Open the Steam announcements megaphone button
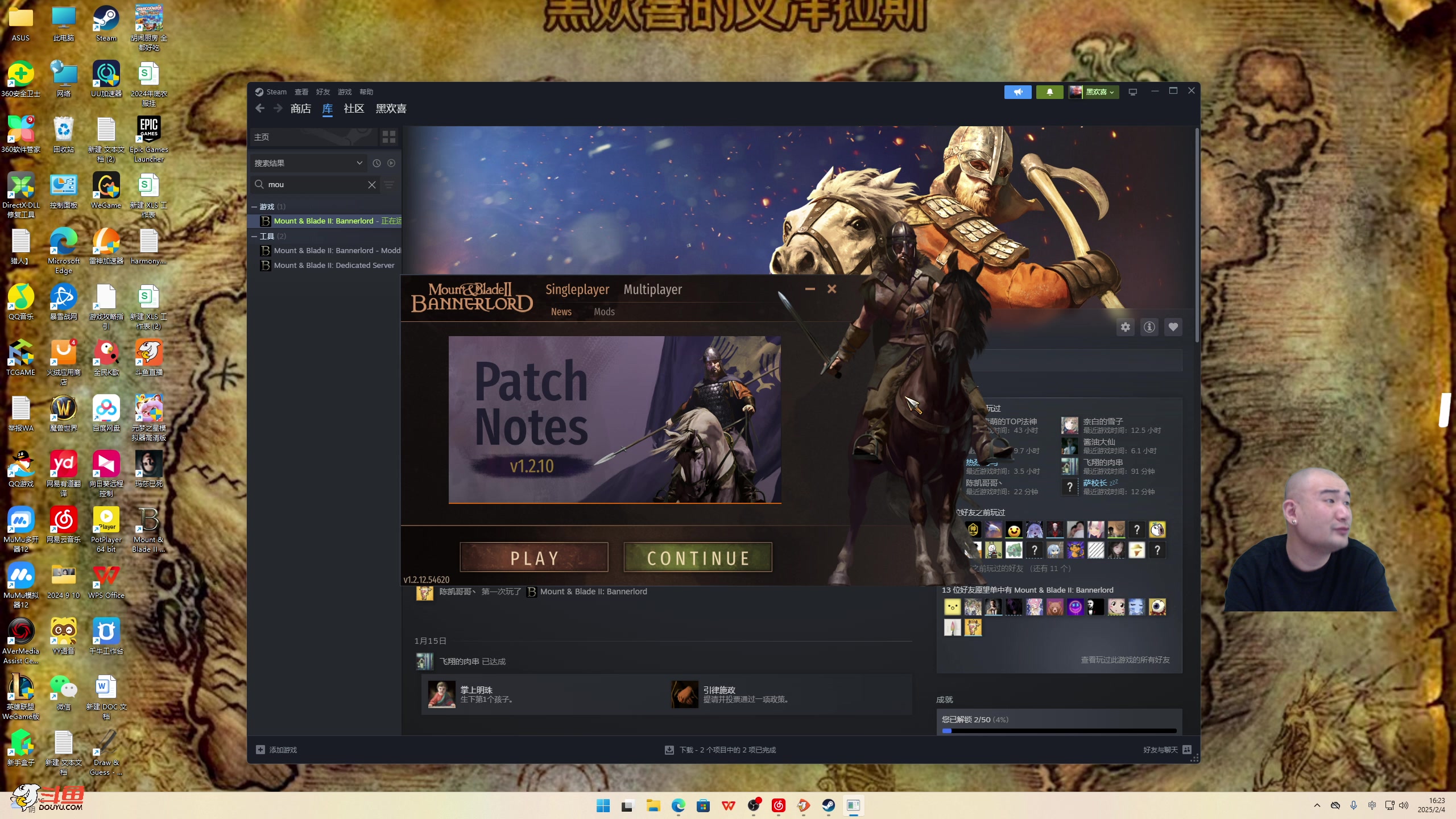 1017,92
